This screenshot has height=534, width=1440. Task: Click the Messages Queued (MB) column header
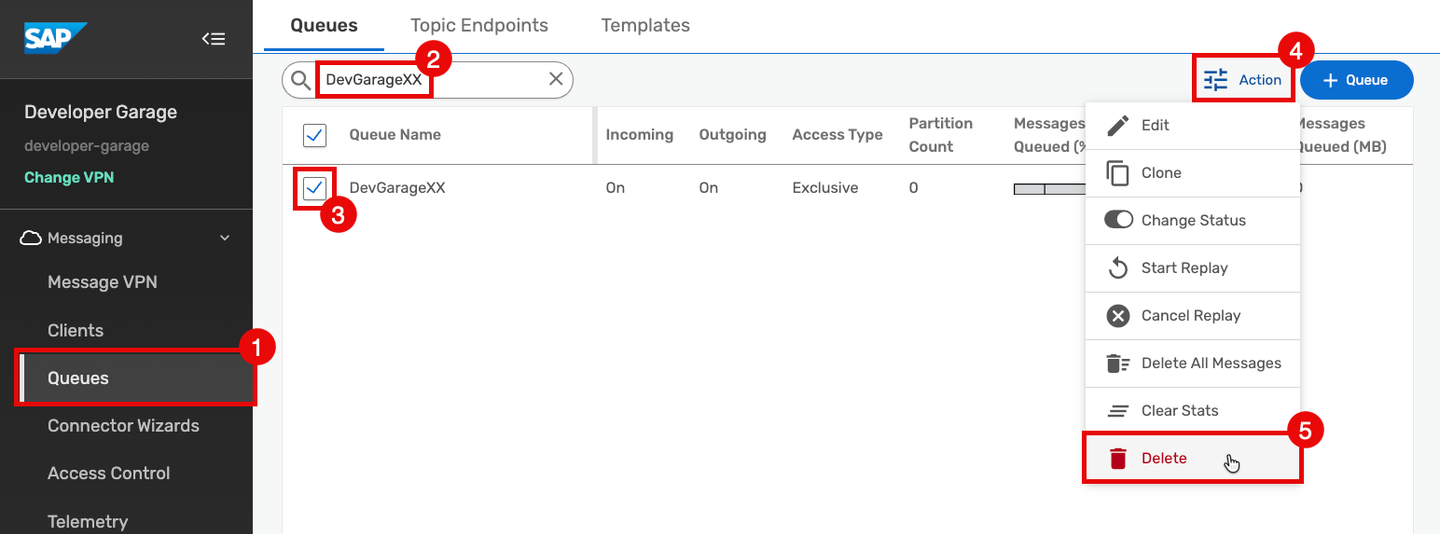[x=1342, y=134]
